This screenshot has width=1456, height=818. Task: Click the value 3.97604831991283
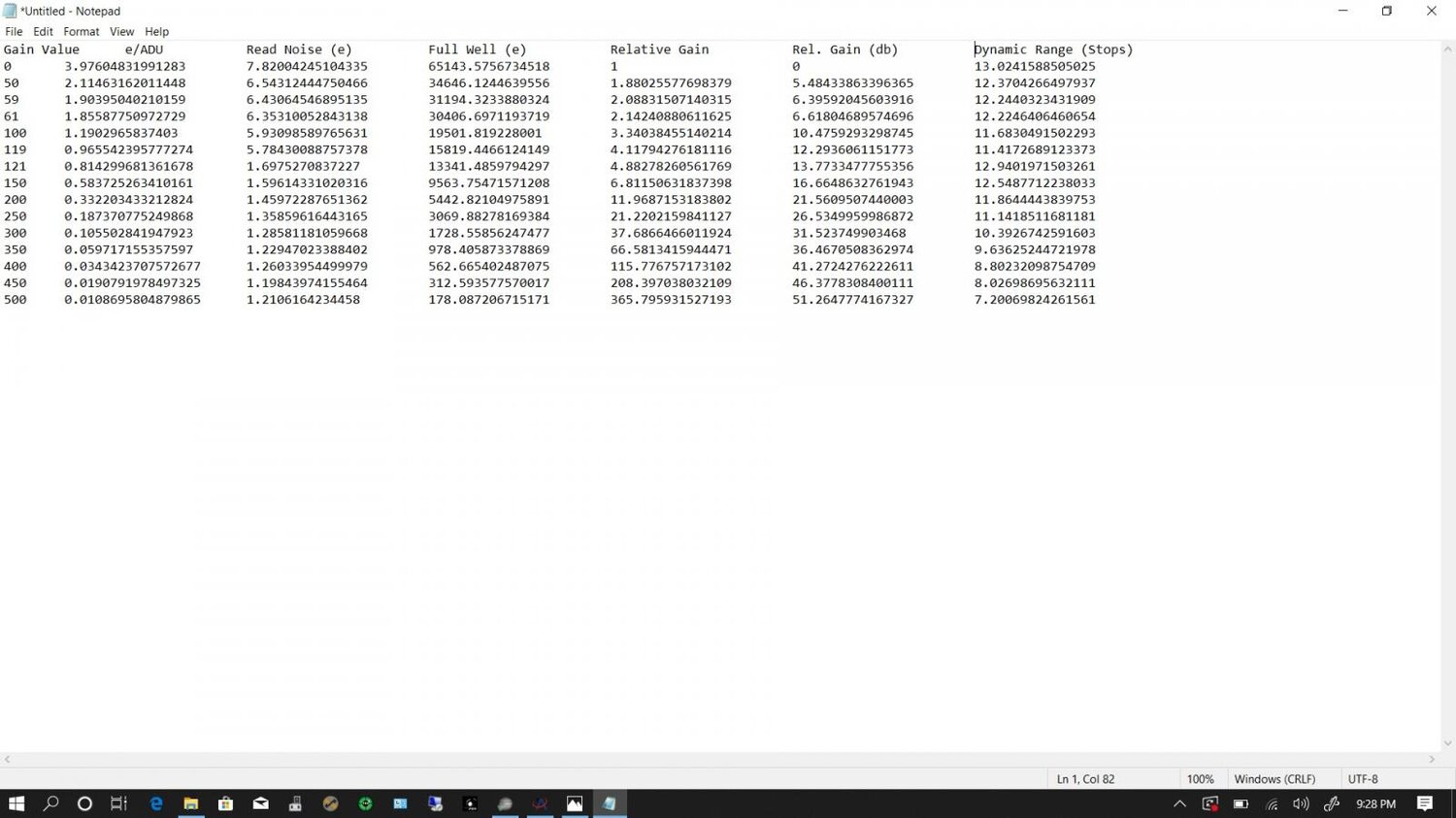pos(125,66)
